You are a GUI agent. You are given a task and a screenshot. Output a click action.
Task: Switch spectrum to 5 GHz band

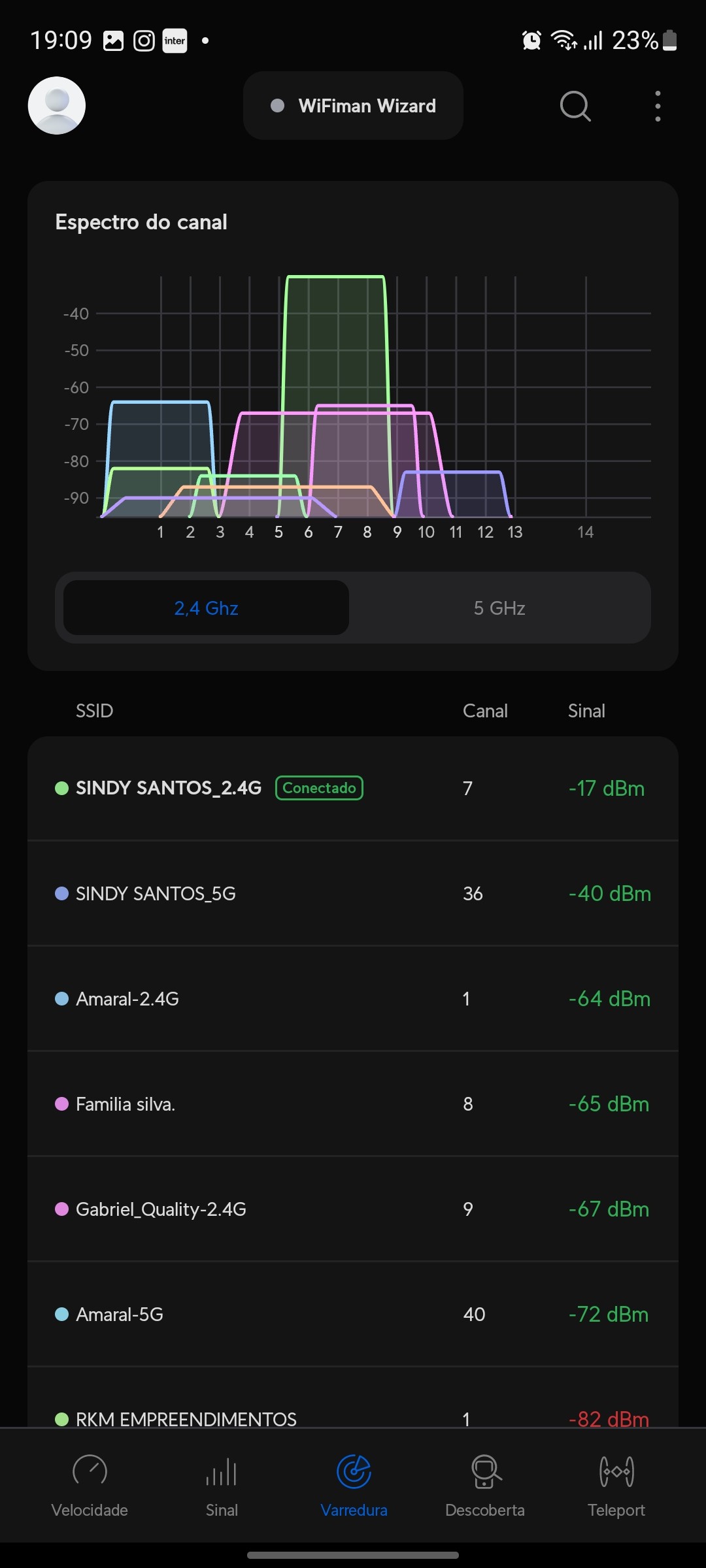tap(499, 608)
